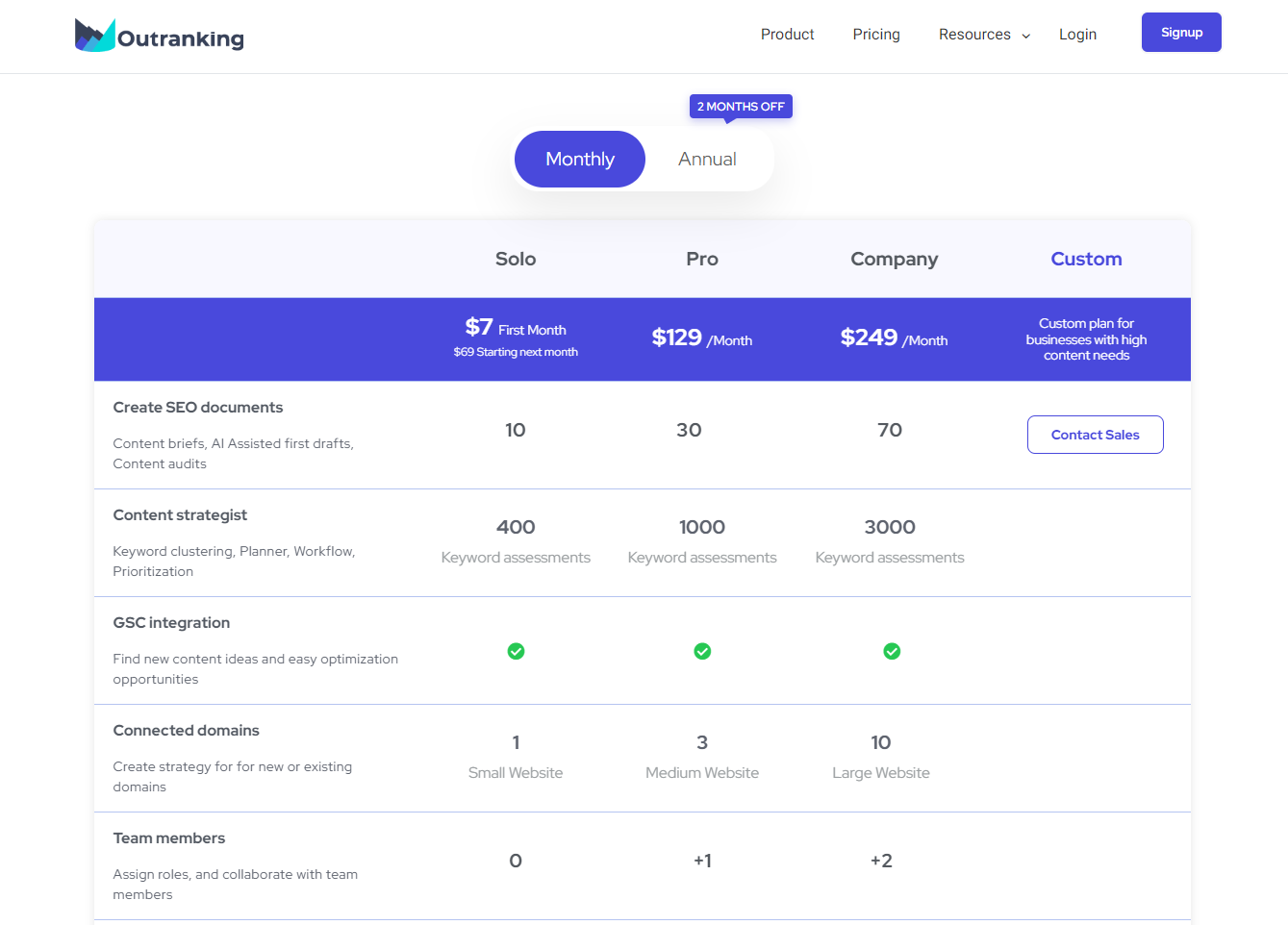Click the +1 team members value
Image resolution: width=1288 pixels, height=925 pixels.
coord(703,861)
